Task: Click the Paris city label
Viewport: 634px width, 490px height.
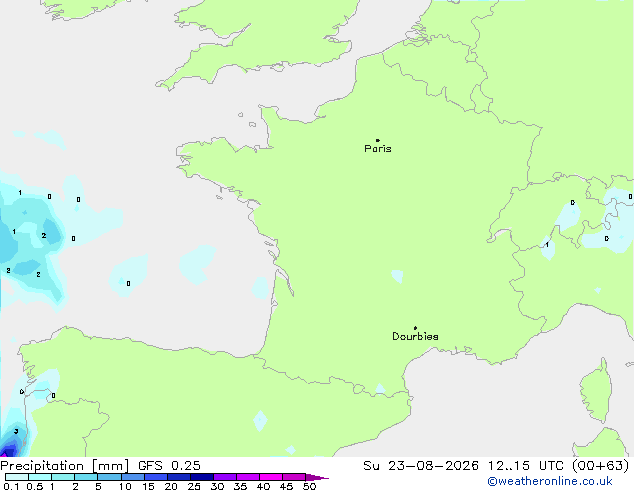Action: tap(378, 149)
